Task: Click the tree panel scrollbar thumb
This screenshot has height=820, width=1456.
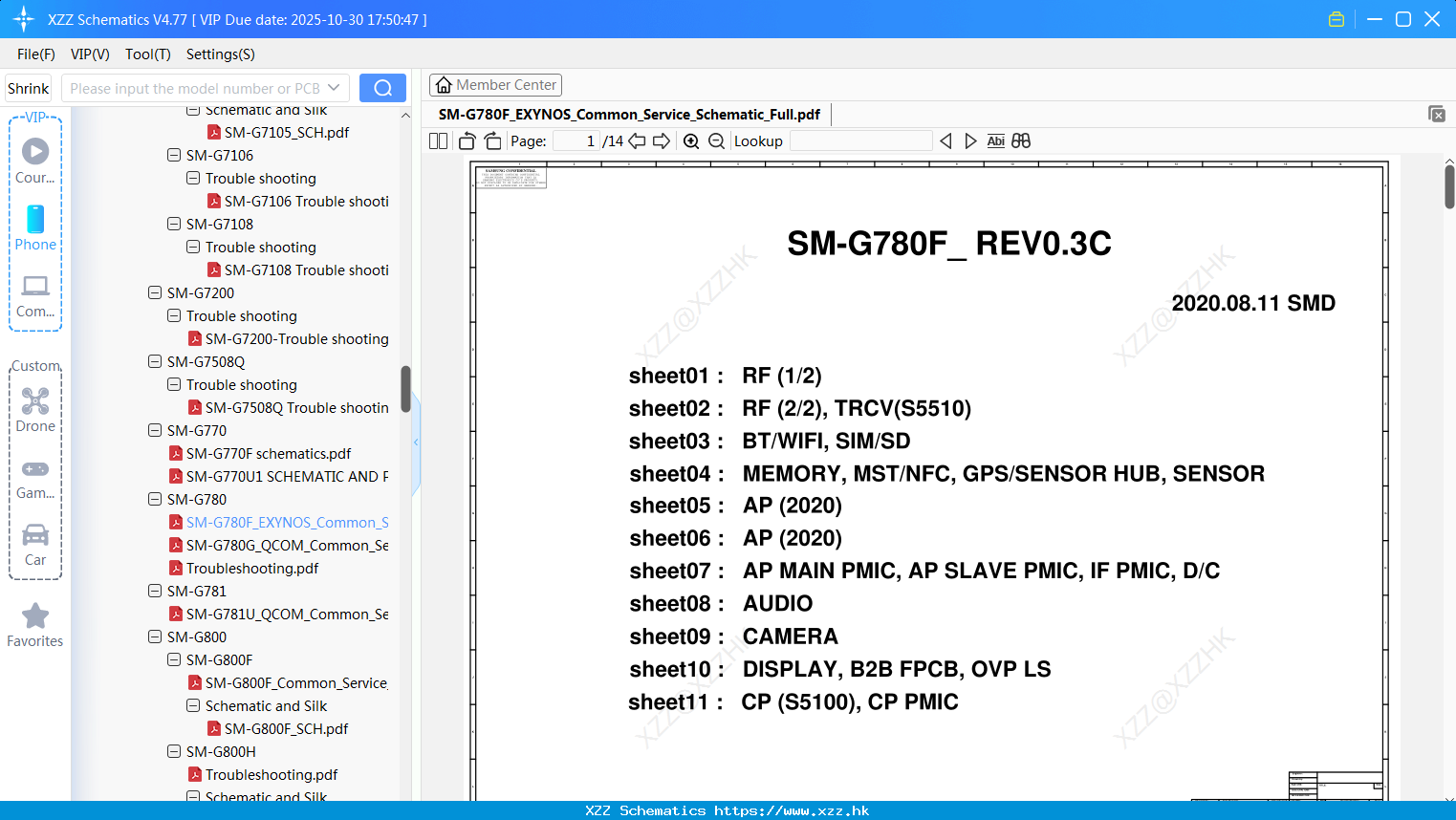Action: [405, 388]
